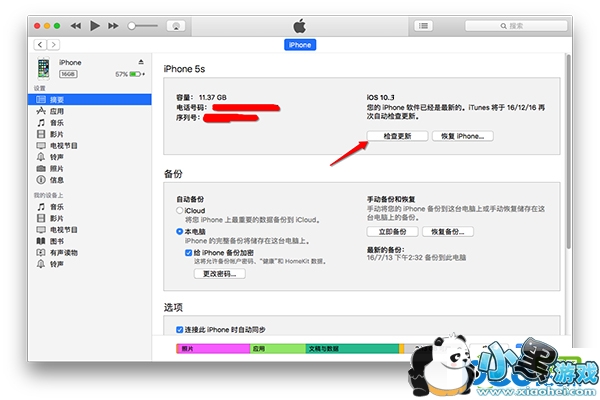Open the AirPlay output button

[x=176, y=26]
